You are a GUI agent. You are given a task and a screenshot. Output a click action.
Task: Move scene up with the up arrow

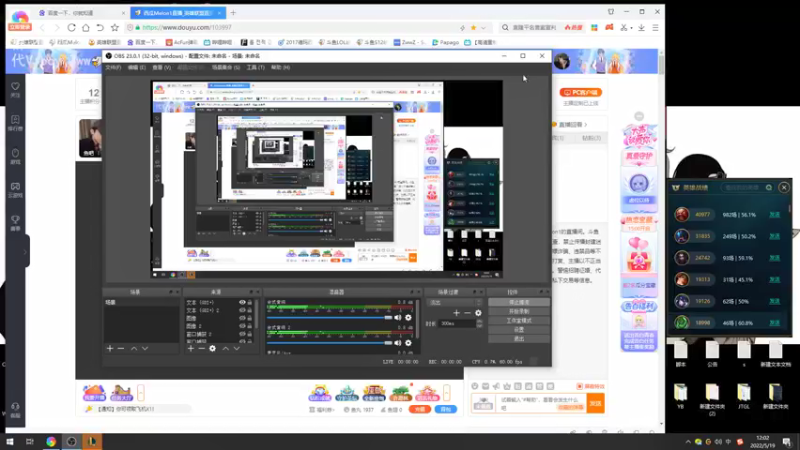click(x=134, y=348)
